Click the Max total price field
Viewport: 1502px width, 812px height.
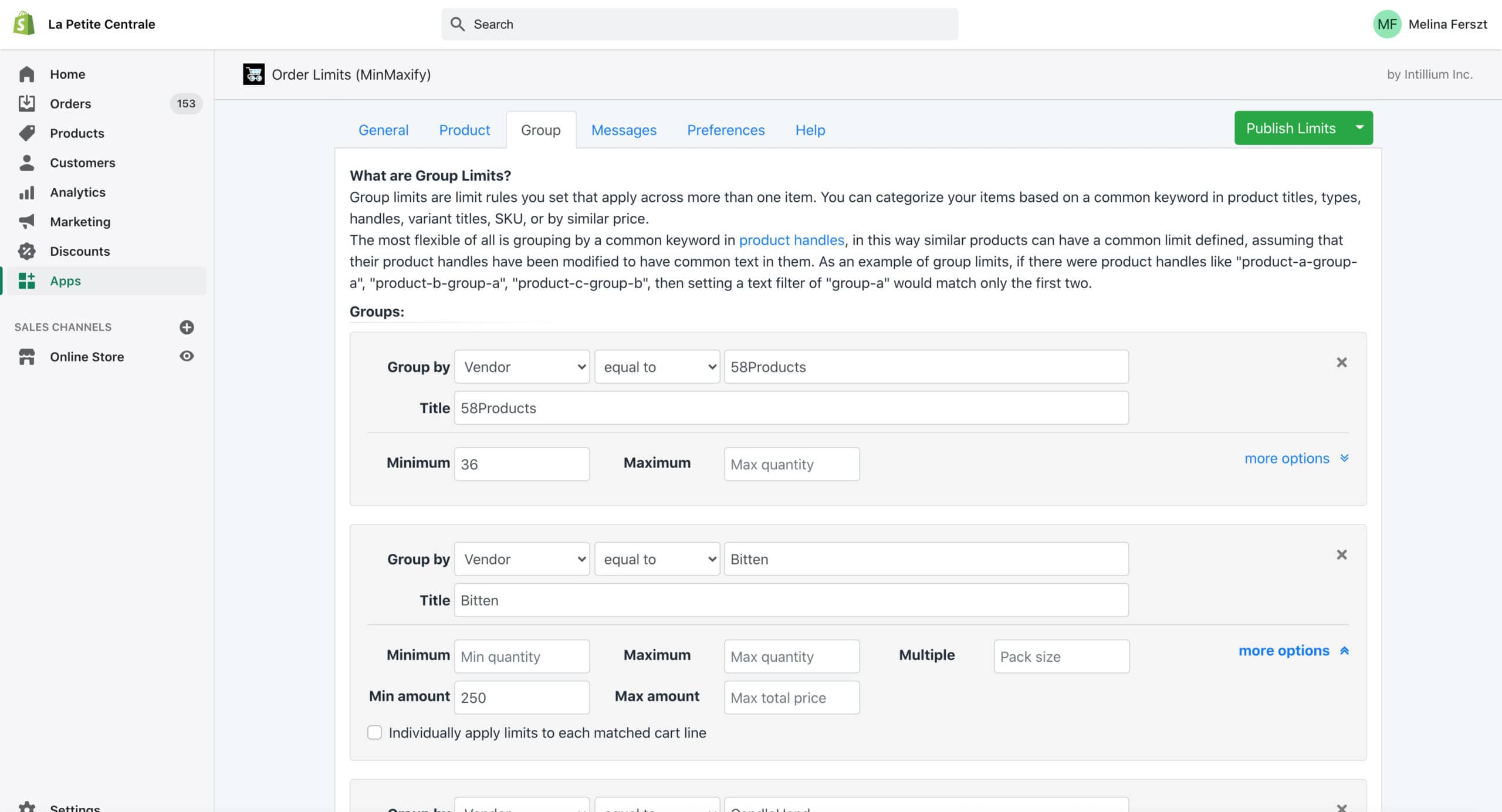click(x=791, y=698)
